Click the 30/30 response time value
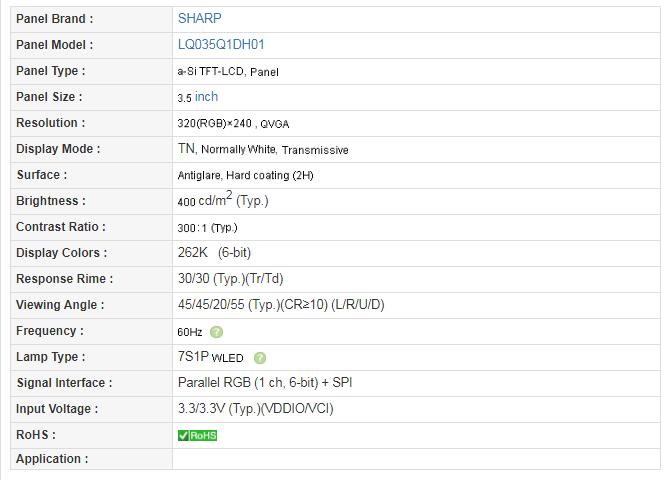Image resolution: width=669 pixels, height=480 pixels. pos(231,279)
